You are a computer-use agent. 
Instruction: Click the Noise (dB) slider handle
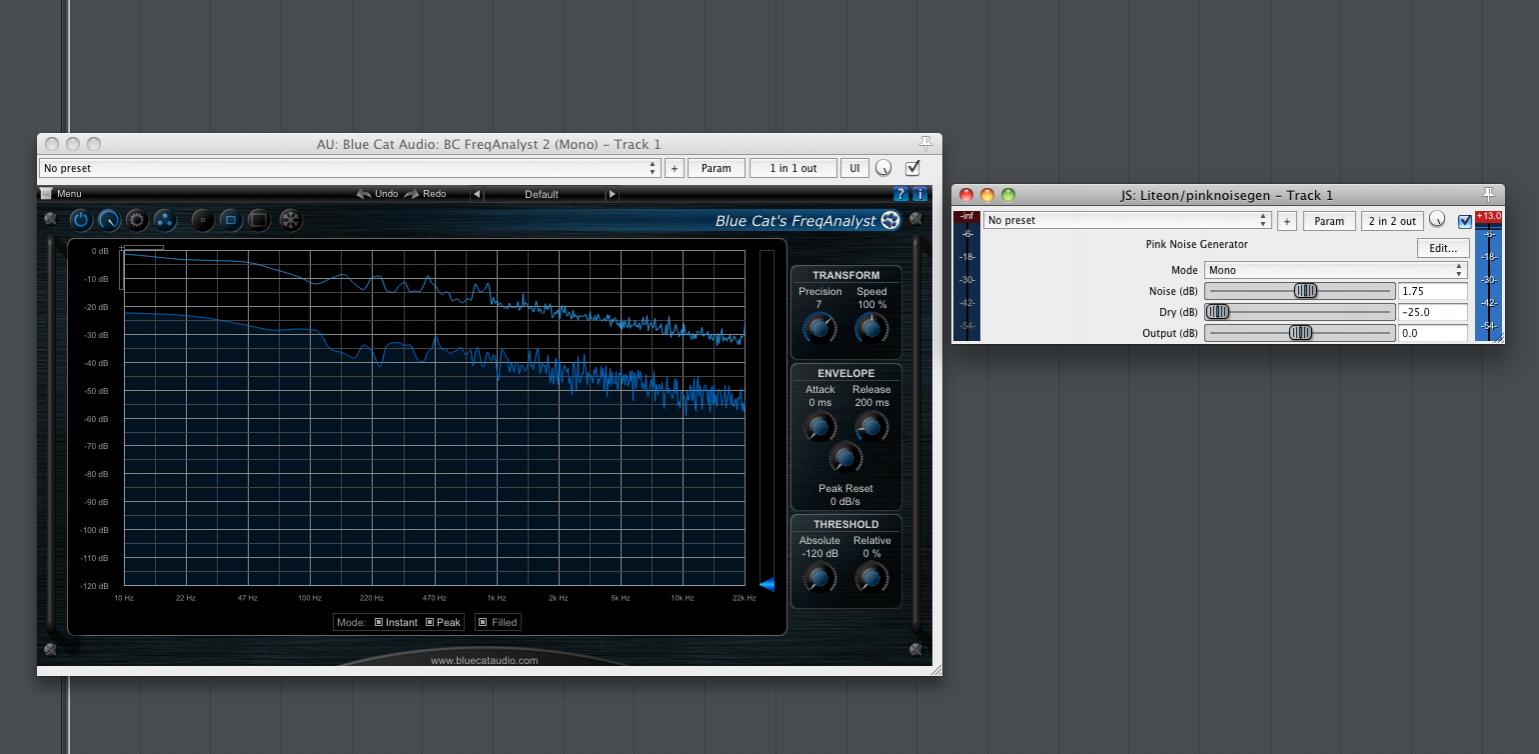(1305, 291)
